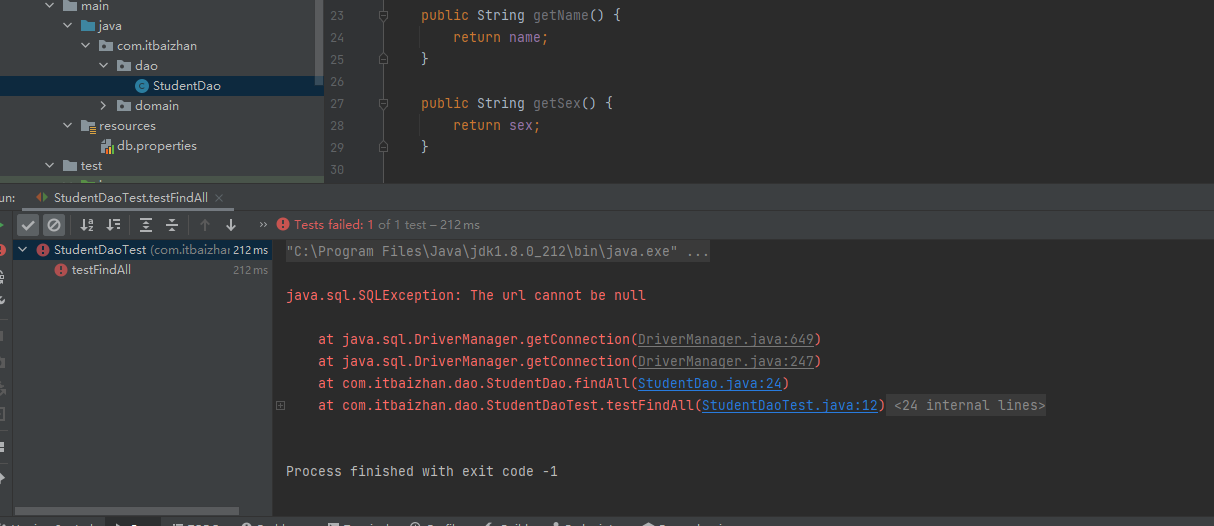Viewport: 1214px width, 526px height.
Task: Expand the 24 internal lines fold
Action: pos(968,405)
